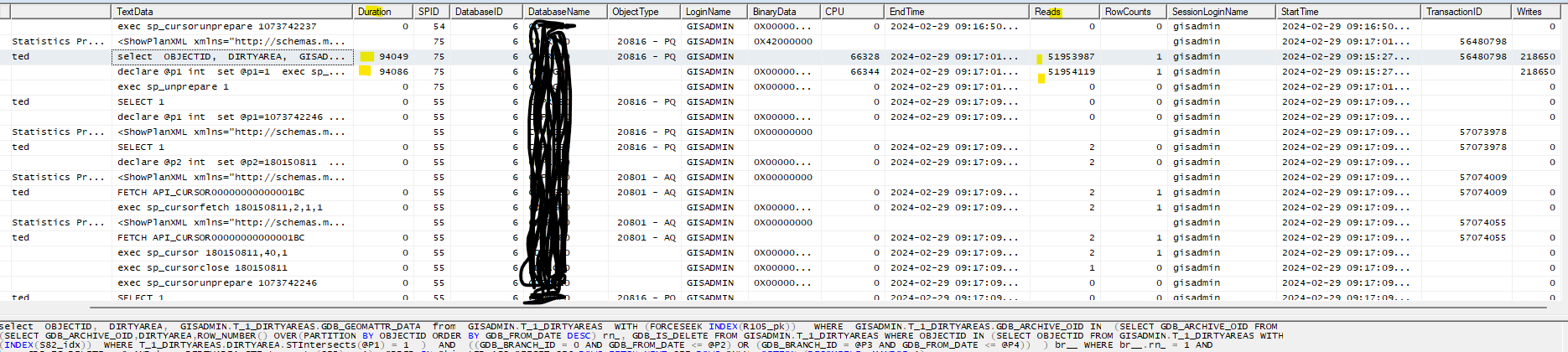The height and width of the screenshot is (352, 1568).
Task: Click the StartTime column header
Action: point(1348,12)
